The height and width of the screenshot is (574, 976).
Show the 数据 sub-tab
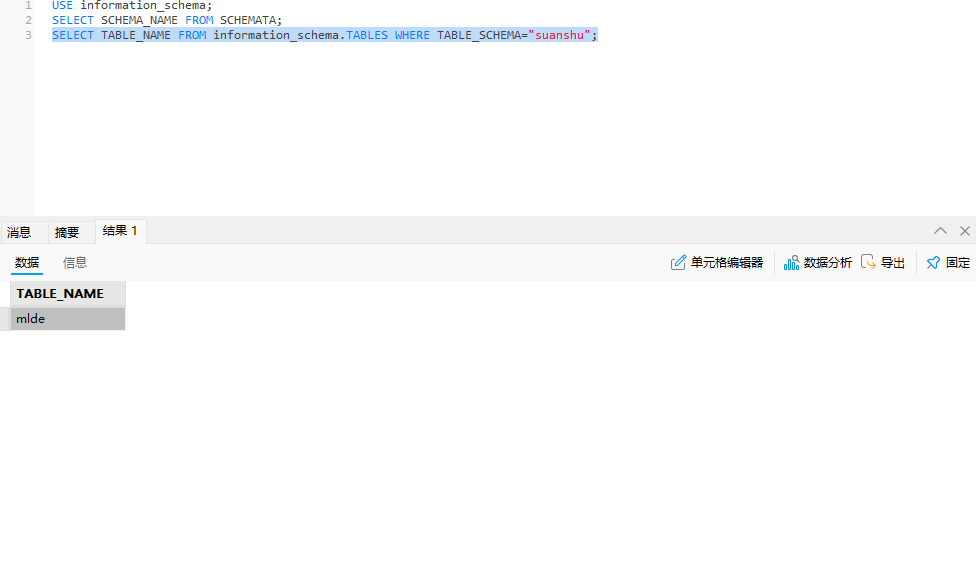click(27, 263)
